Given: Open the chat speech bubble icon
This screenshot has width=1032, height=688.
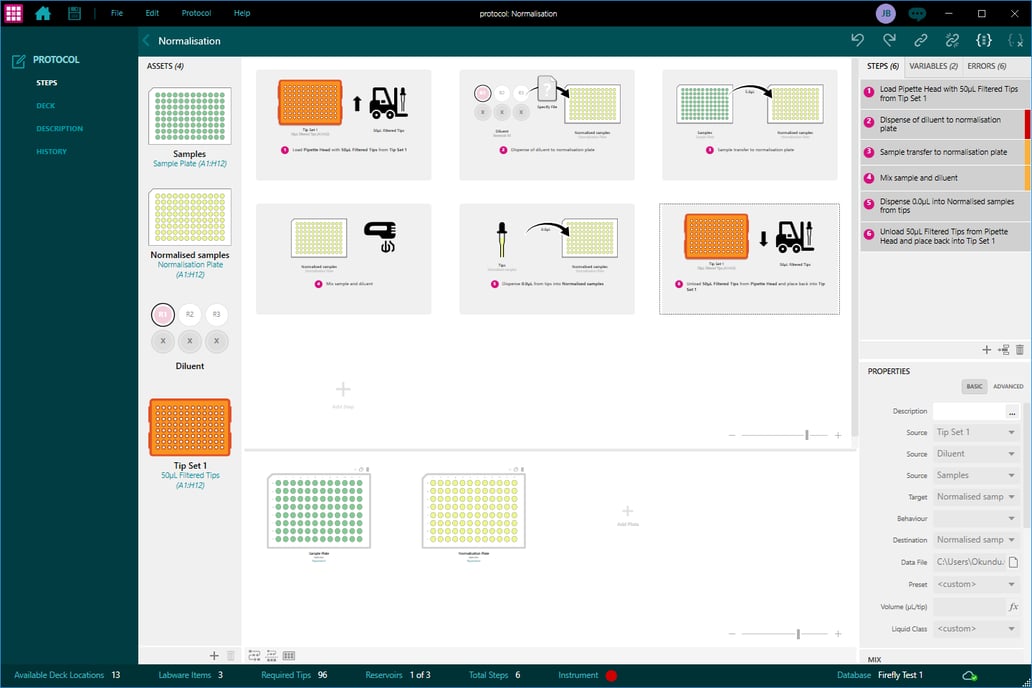Looking at the screenshot, I should 917,13.
